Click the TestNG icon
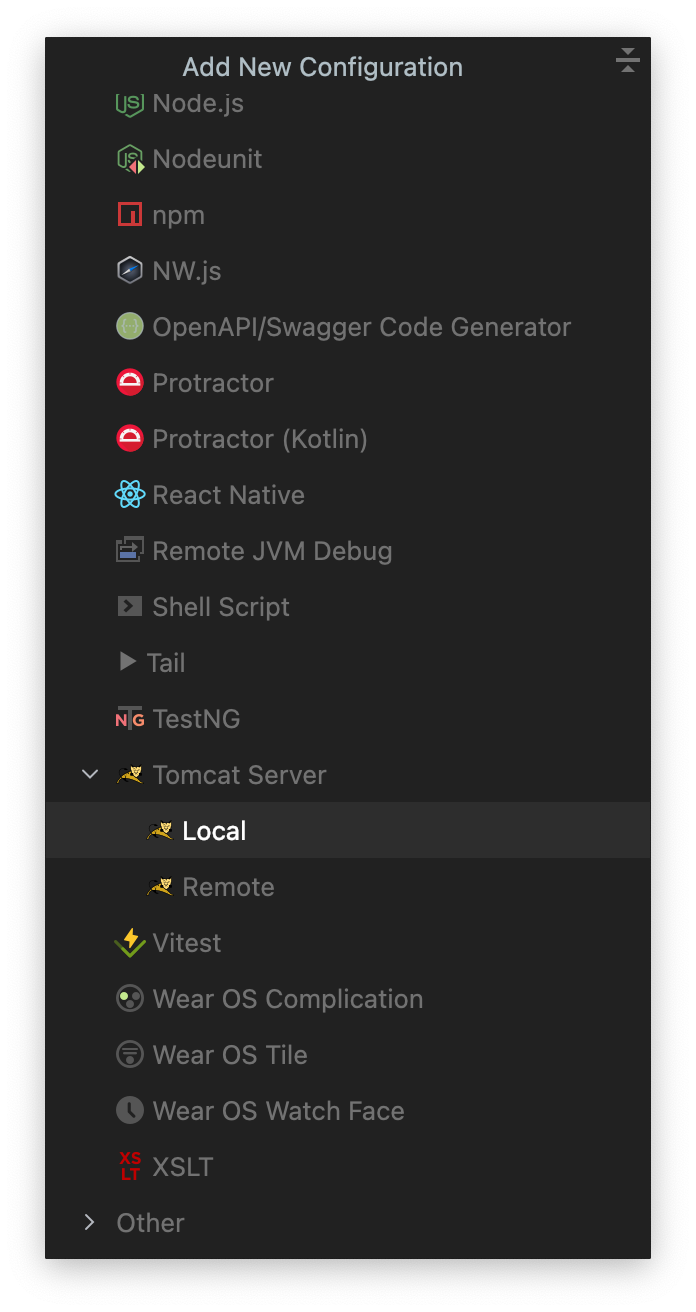The image size is (696, 1312). [130, 719]
